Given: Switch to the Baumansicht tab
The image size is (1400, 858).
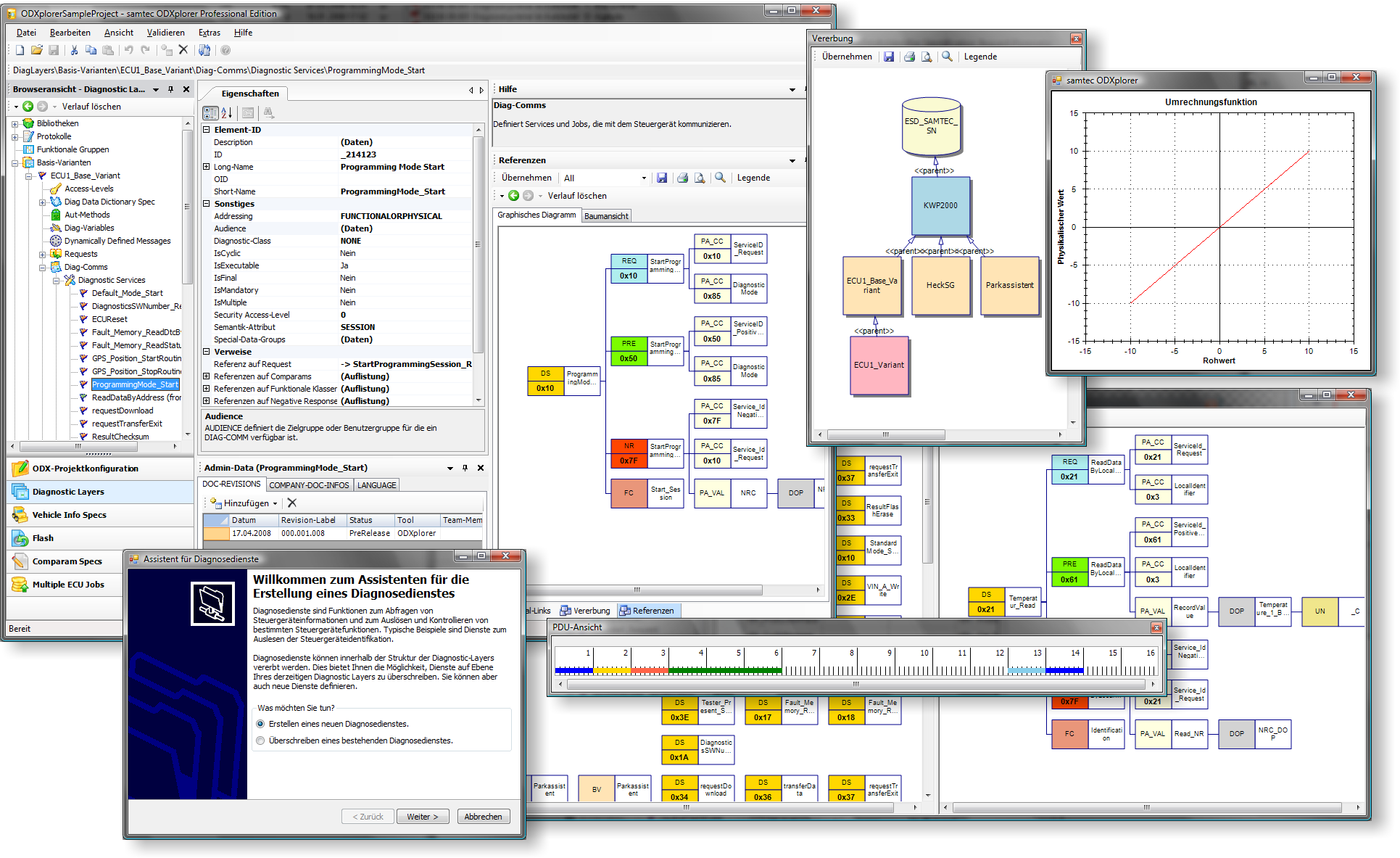Looking at the screenshot, I should click(606, 216).
